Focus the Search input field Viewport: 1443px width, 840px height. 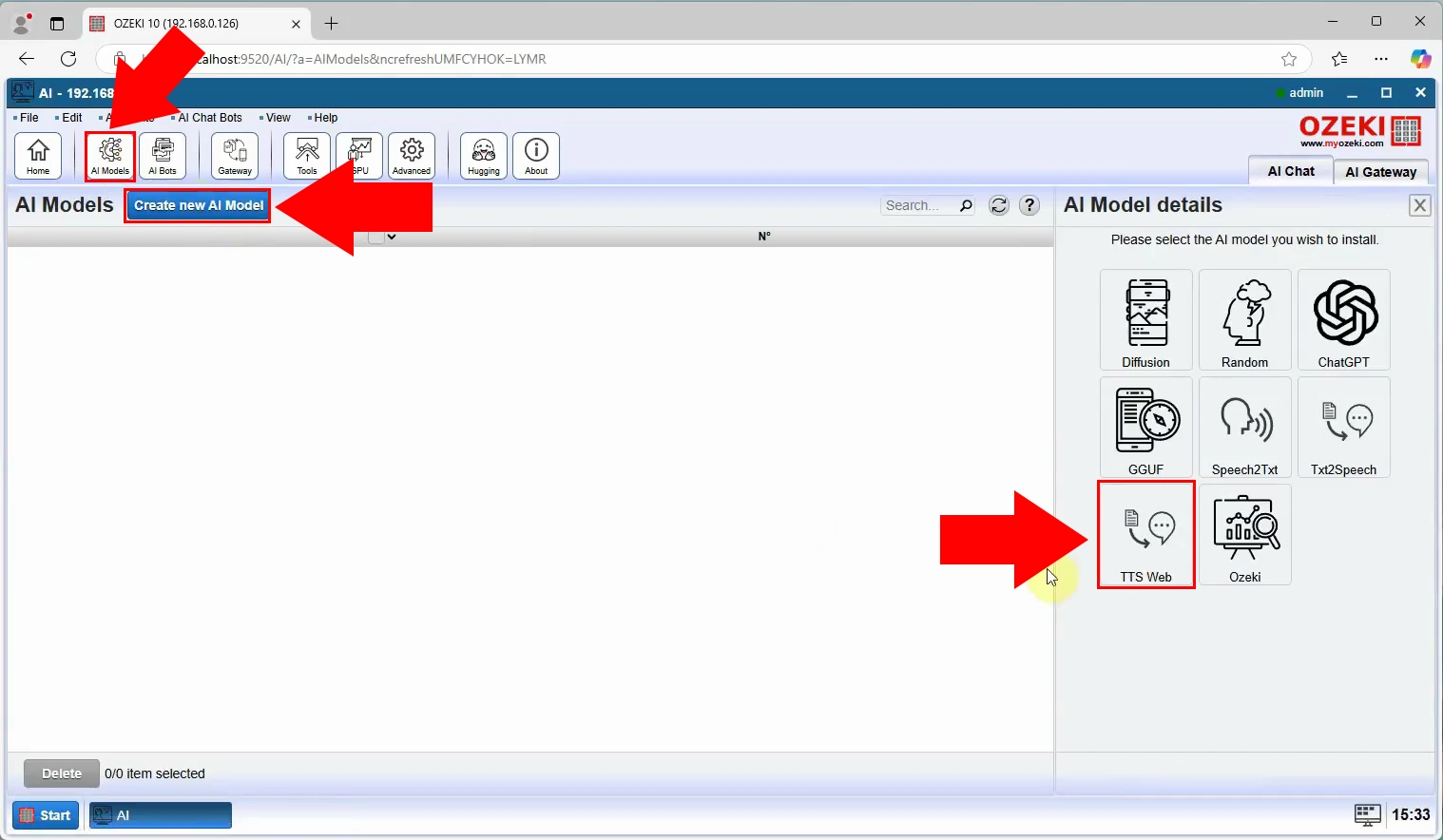(x=919, y=205)
